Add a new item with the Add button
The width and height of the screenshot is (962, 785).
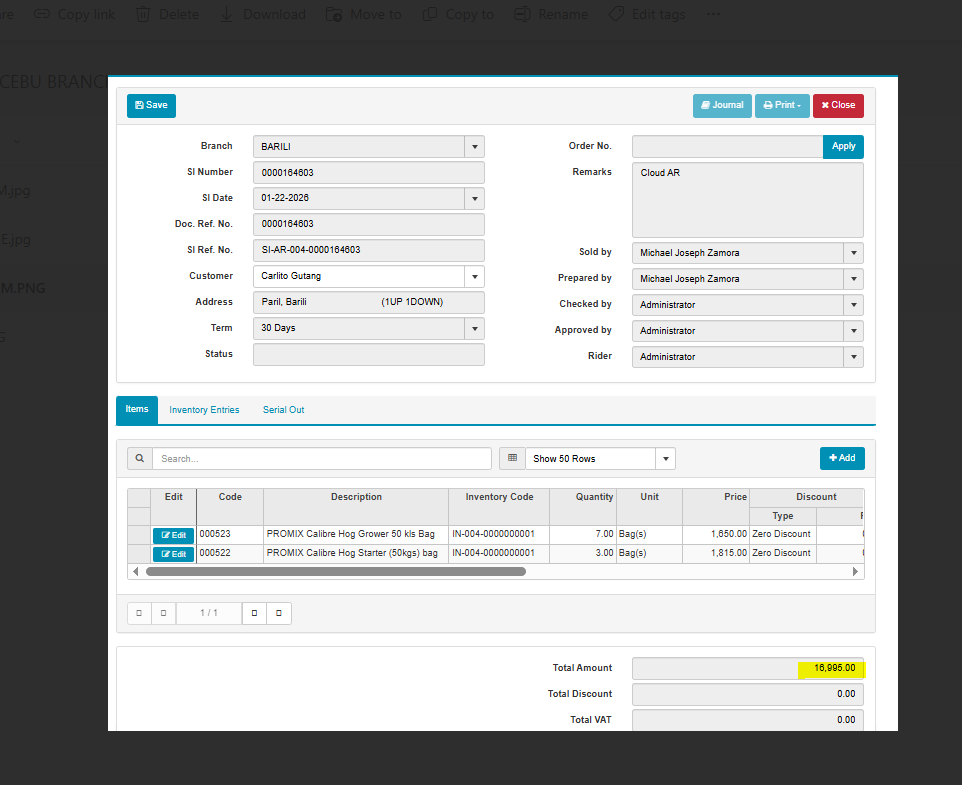coord(842,458)
